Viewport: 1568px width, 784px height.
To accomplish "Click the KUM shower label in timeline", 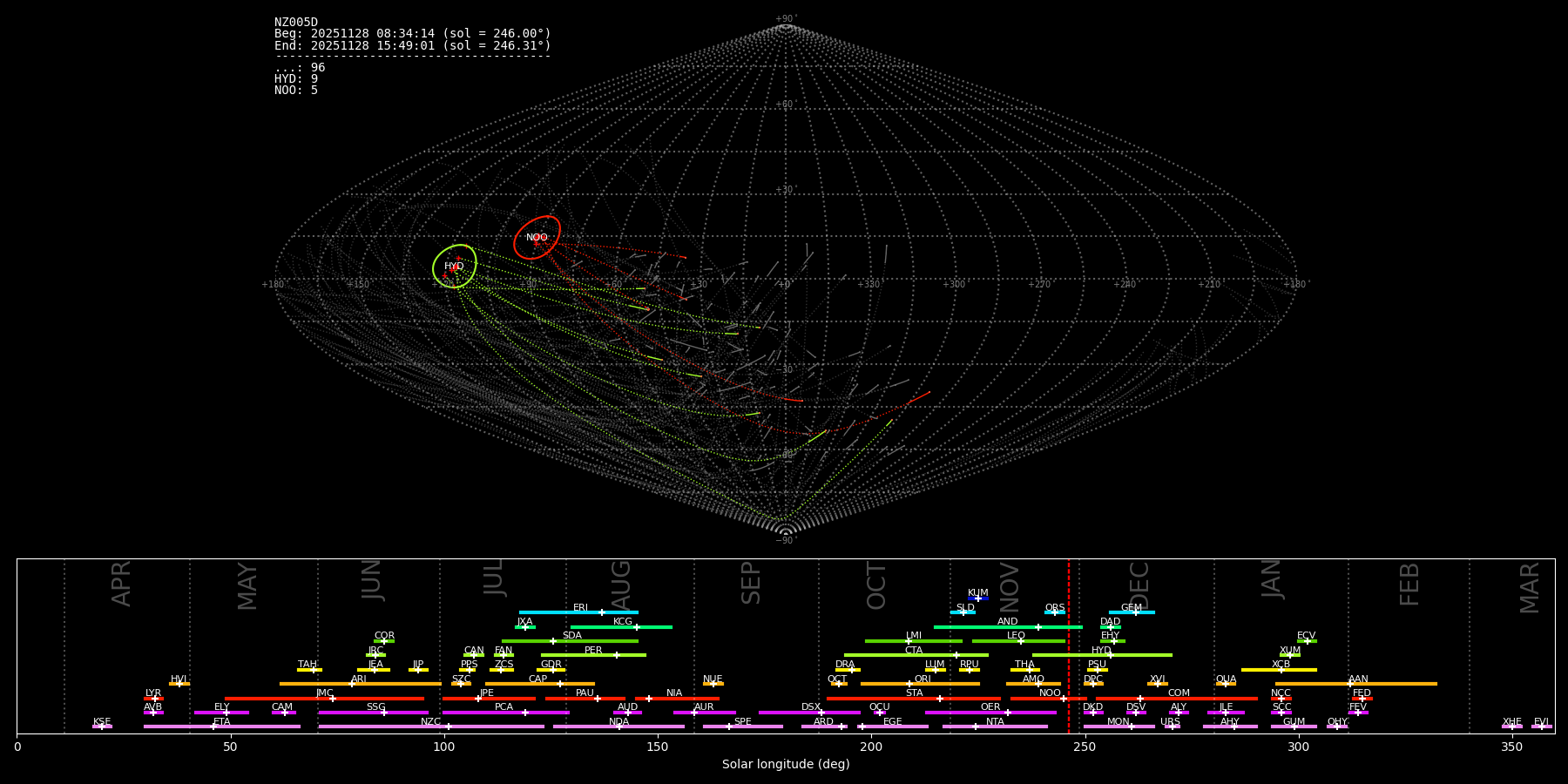I will 978,593.
